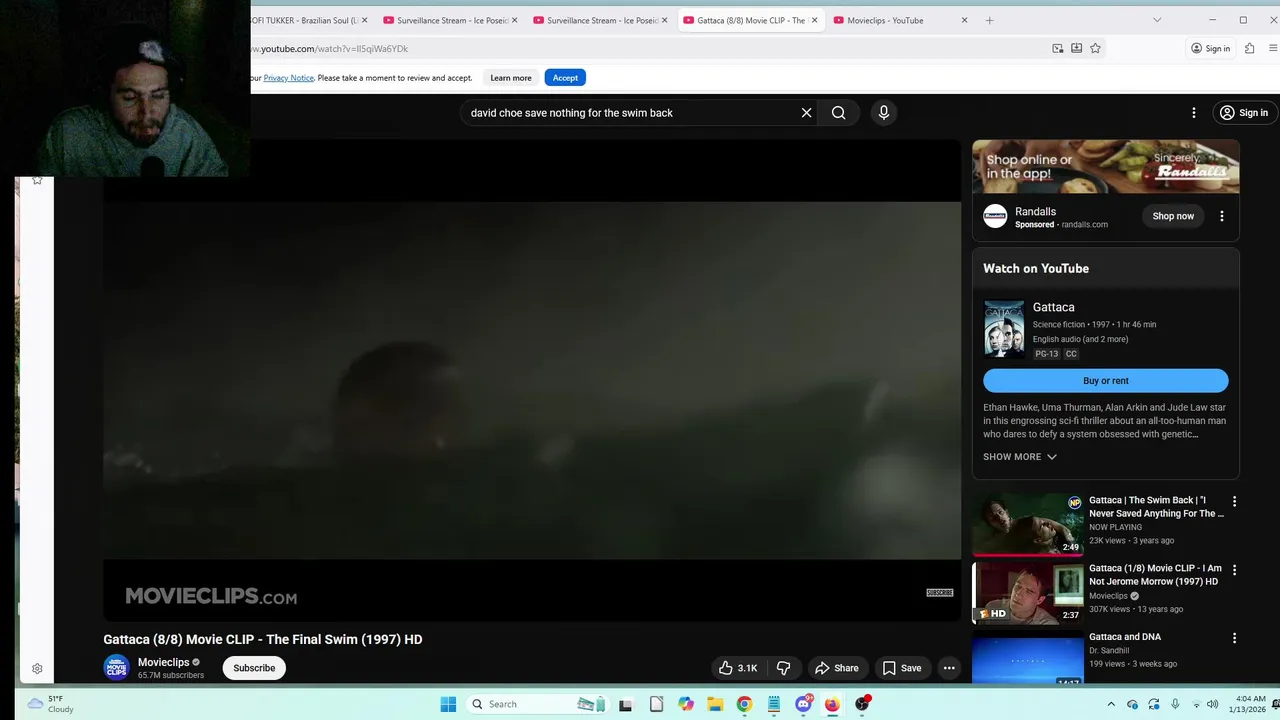Click the browser address bar URL
This screenshot has height=720, width=1280.
[x=330, y=48]
